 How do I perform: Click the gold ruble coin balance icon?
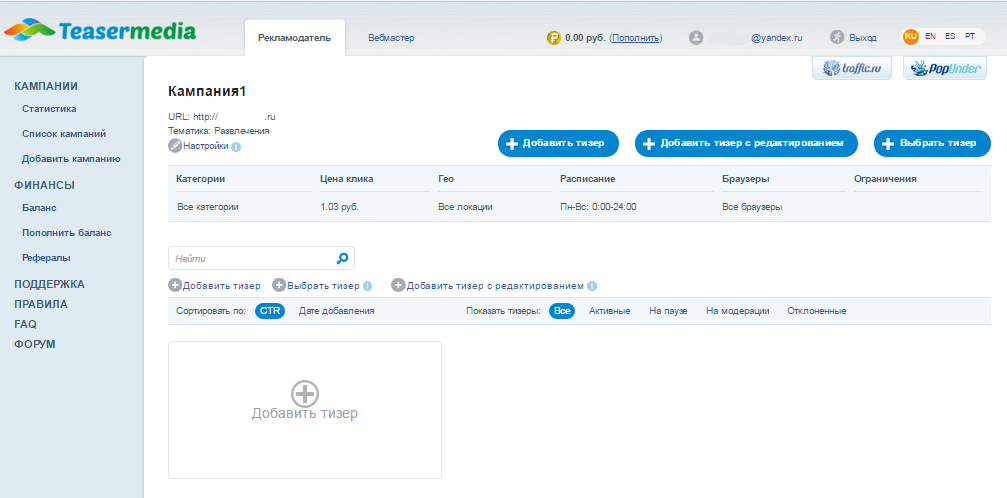pos(553,38)
